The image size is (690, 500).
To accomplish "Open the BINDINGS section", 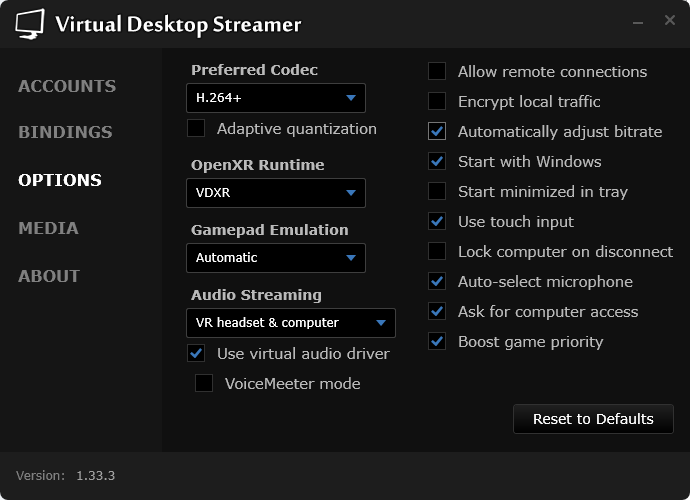I will tap(66, 132).
